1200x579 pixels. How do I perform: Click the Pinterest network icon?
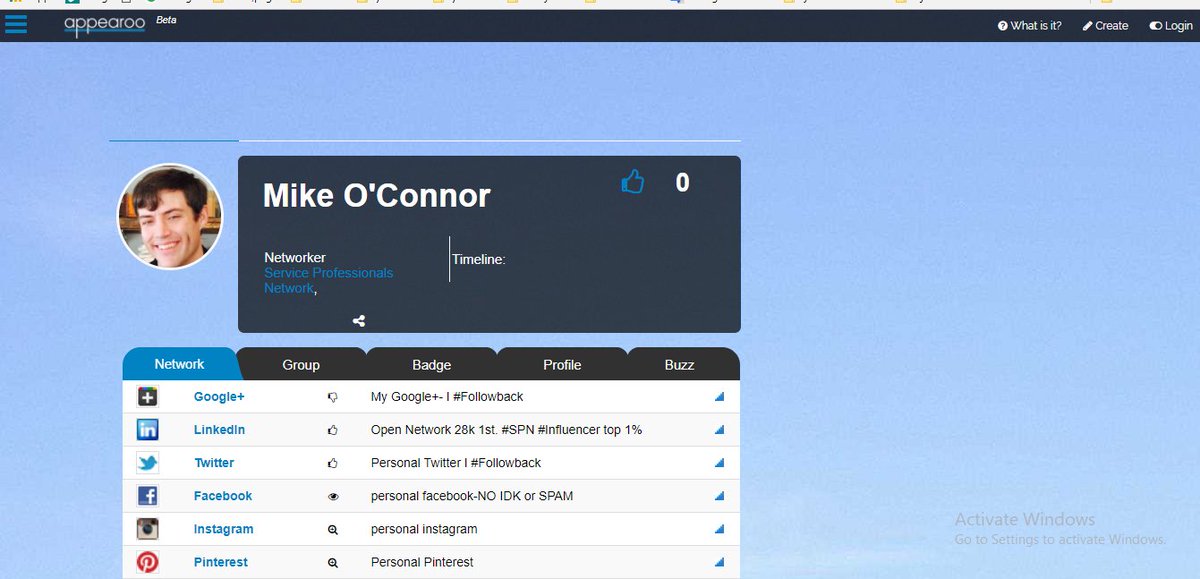(148, 562)
